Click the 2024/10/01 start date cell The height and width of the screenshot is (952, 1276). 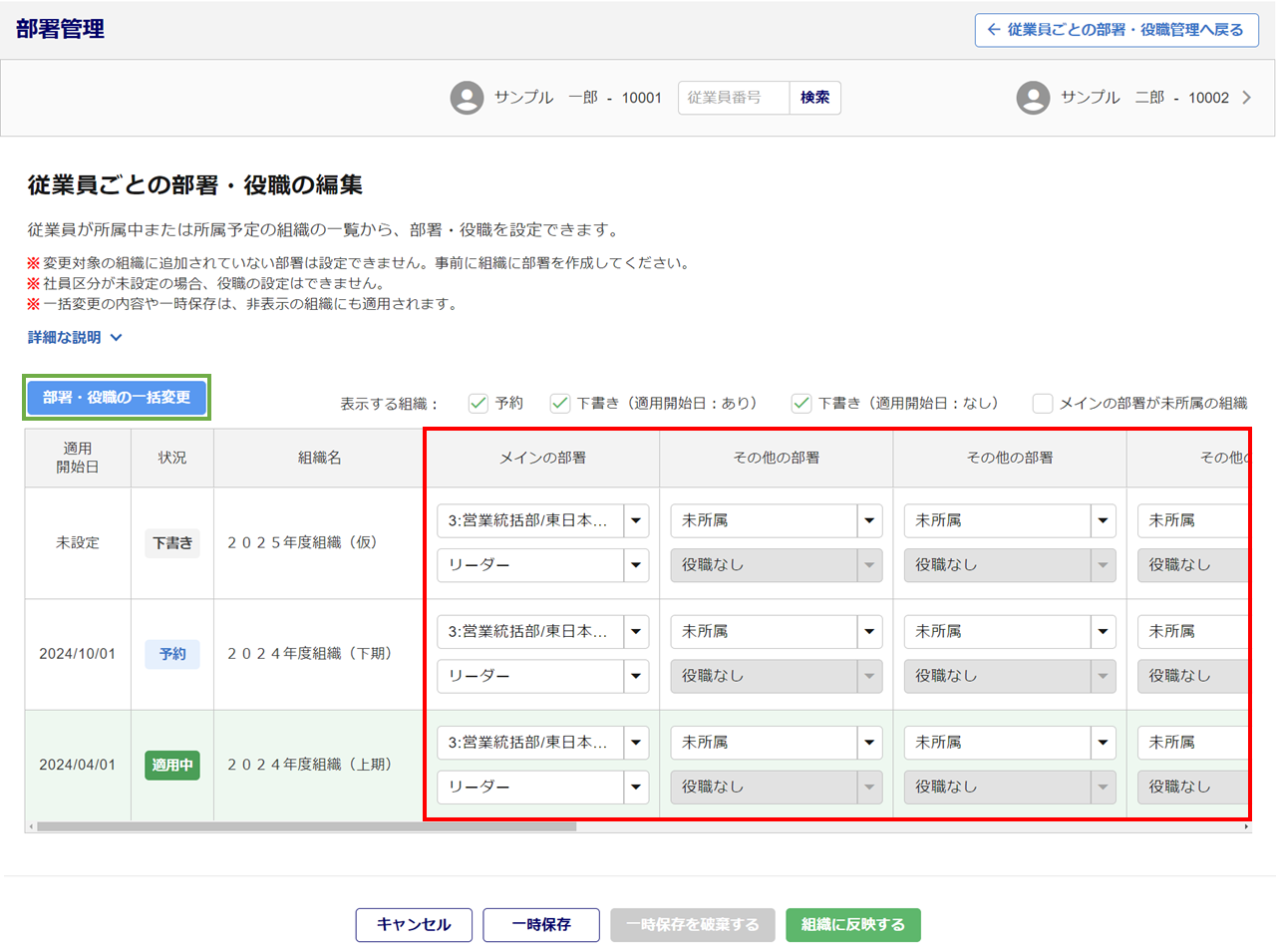[x=78, y=654]
